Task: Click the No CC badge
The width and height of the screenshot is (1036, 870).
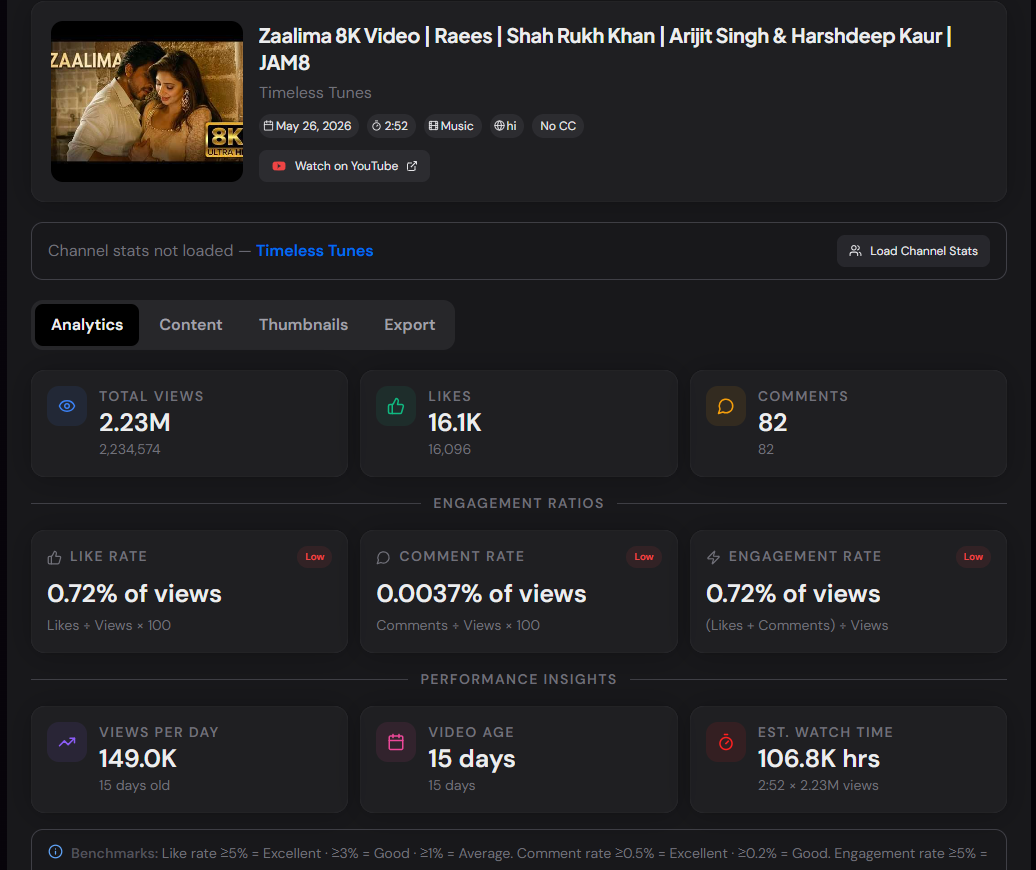Action: point(558,126)
